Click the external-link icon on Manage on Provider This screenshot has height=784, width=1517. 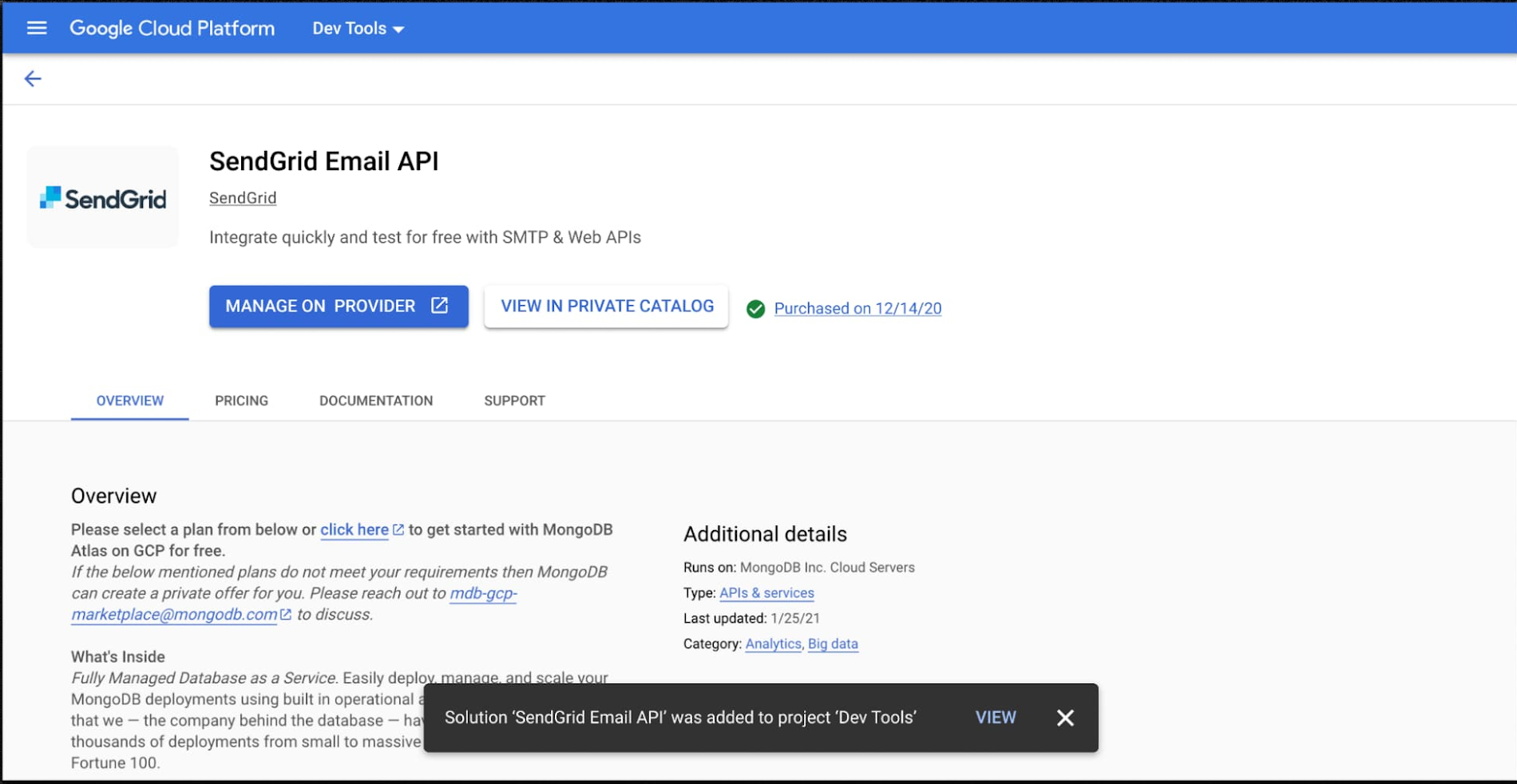(x=440, y=306)
